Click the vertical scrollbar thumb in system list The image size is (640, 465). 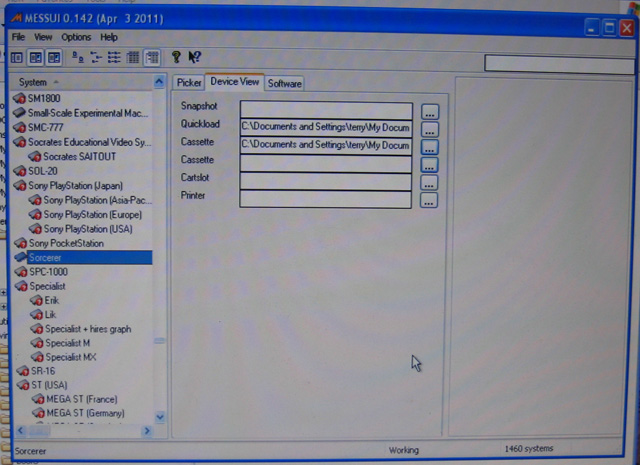[x=159, y=341]
